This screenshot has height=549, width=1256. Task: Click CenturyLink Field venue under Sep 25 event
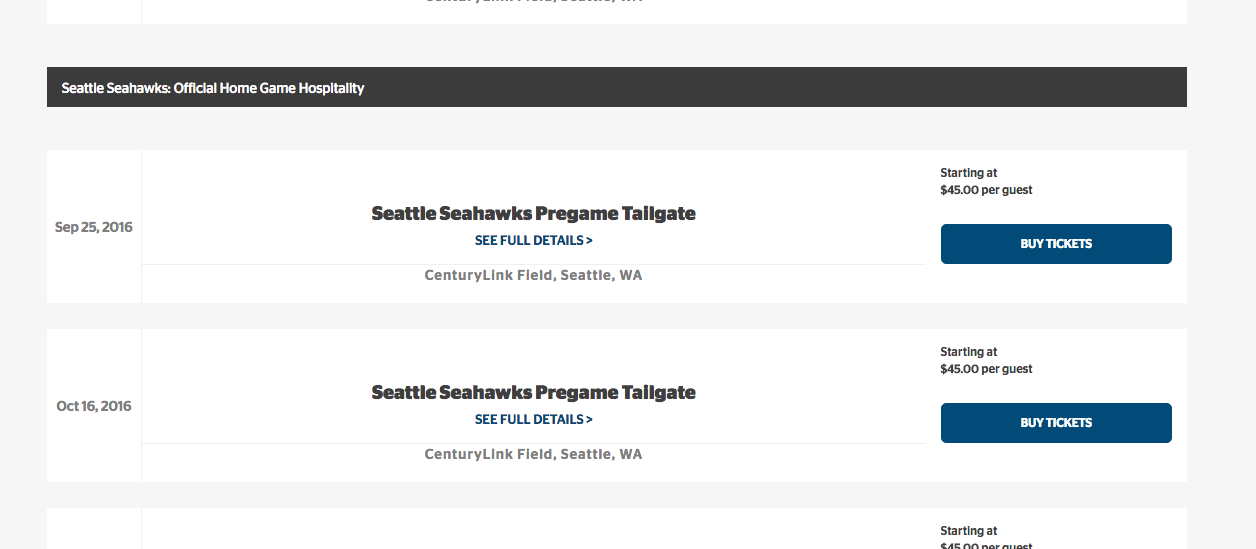534,275
